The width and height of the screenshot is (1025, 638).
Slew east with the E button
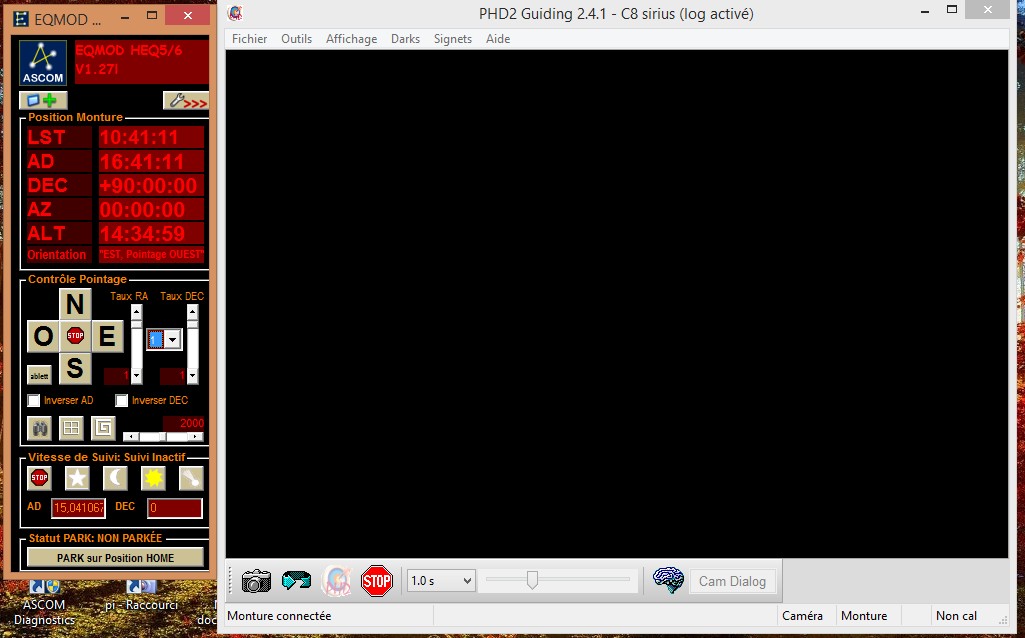[107, 337]
